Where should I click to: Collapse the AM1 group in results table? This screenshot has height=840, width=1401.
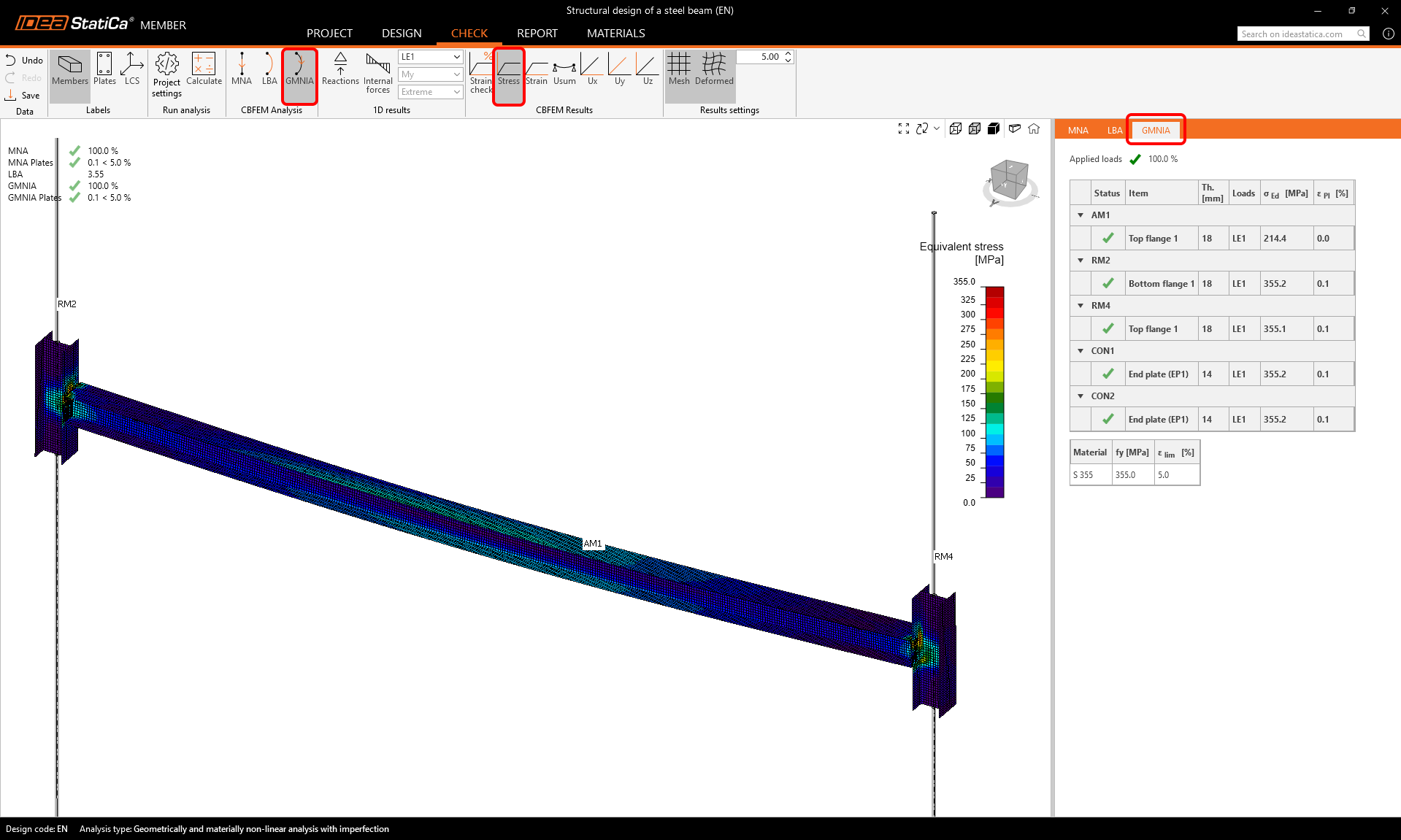pyautogui.click(x=1081, y=215)
